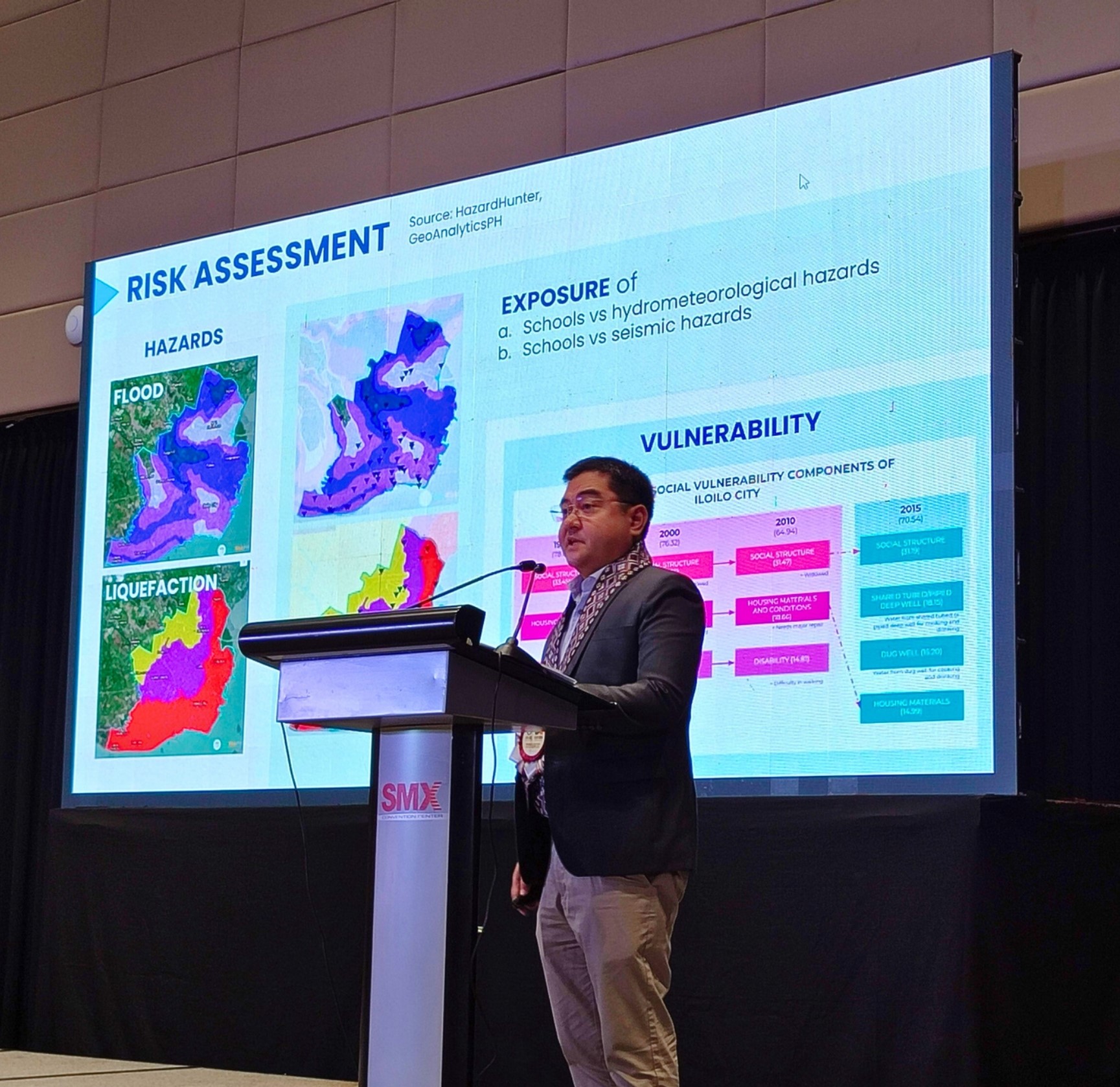This screenshot has height=1087, width=1120.
Task: Click the teal HOUSING MATERIALS box under 2015
Action: pos(912,706)
